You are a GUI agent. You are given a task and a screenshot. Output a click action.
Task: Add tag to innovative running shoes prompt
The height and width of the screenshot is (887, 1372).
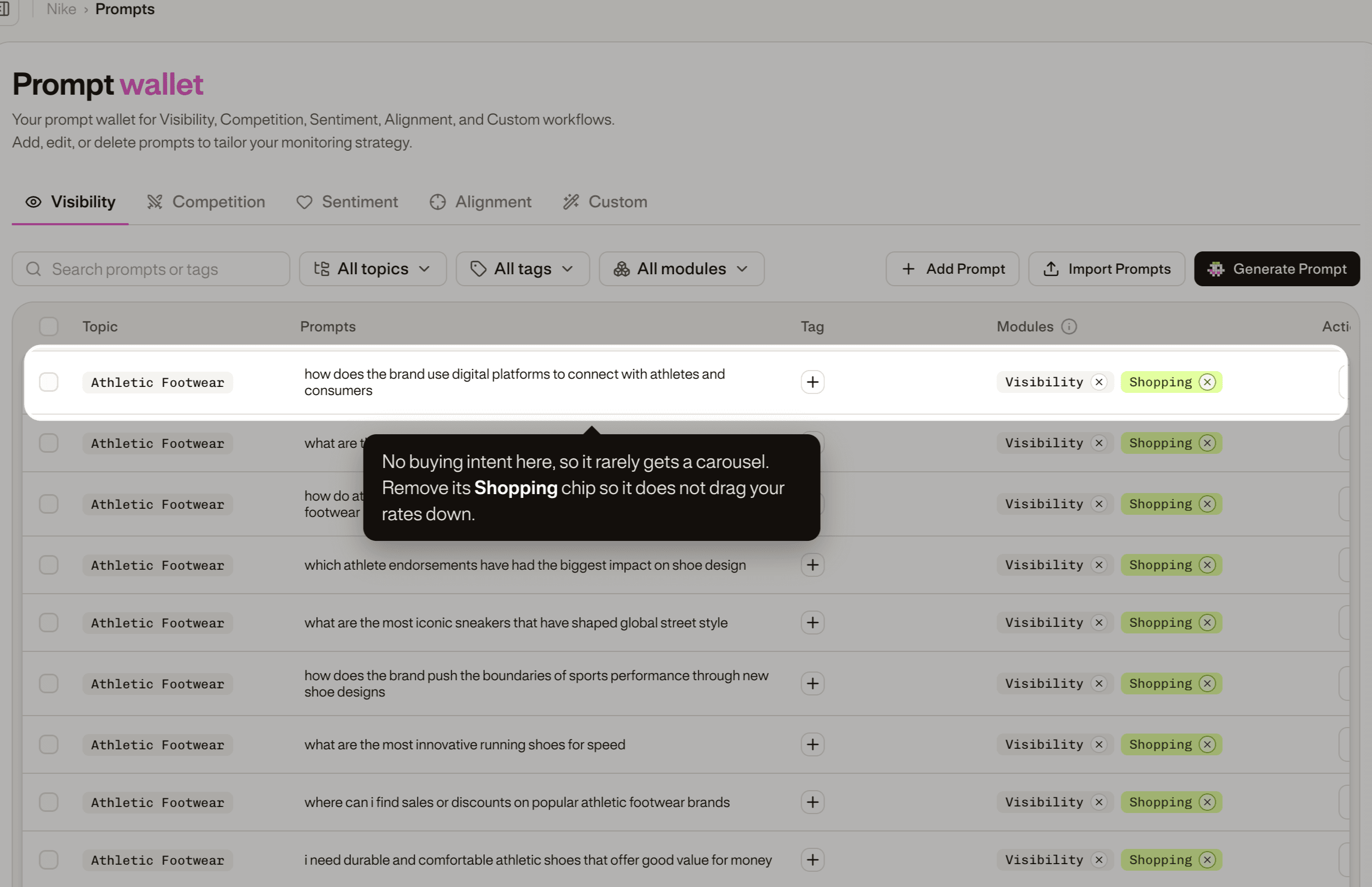(x=812, y=745)
